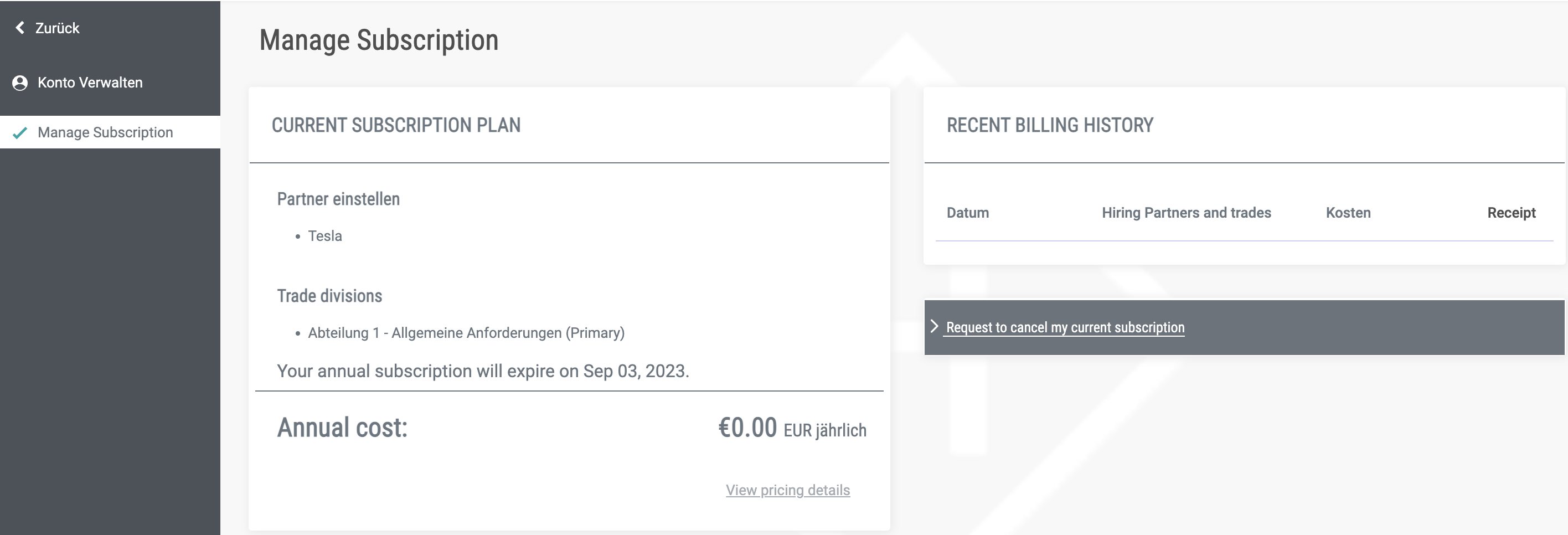Click the Manage Subscription page title
This screenshot has width=1568, height=535.
pos(379,40)
